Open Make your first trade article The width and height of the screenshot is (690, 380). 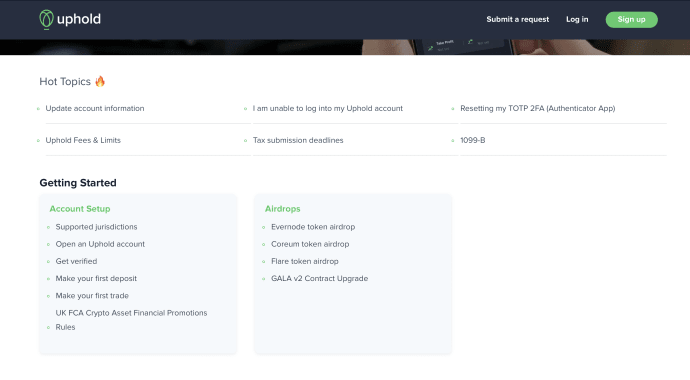(92, 296)
